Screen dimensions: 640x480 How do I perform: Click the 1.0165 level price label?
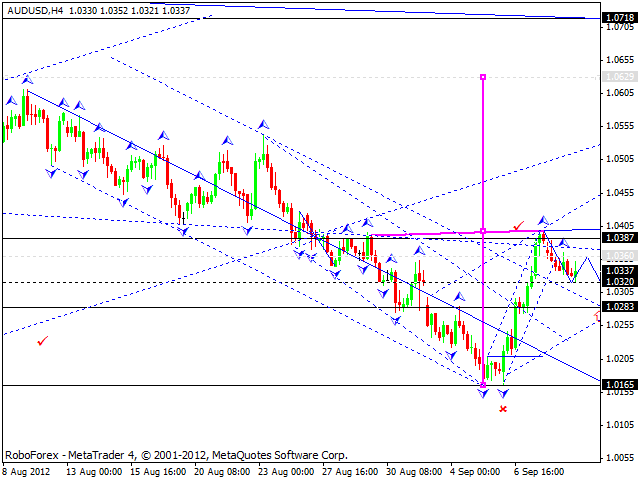pos(620,384)
